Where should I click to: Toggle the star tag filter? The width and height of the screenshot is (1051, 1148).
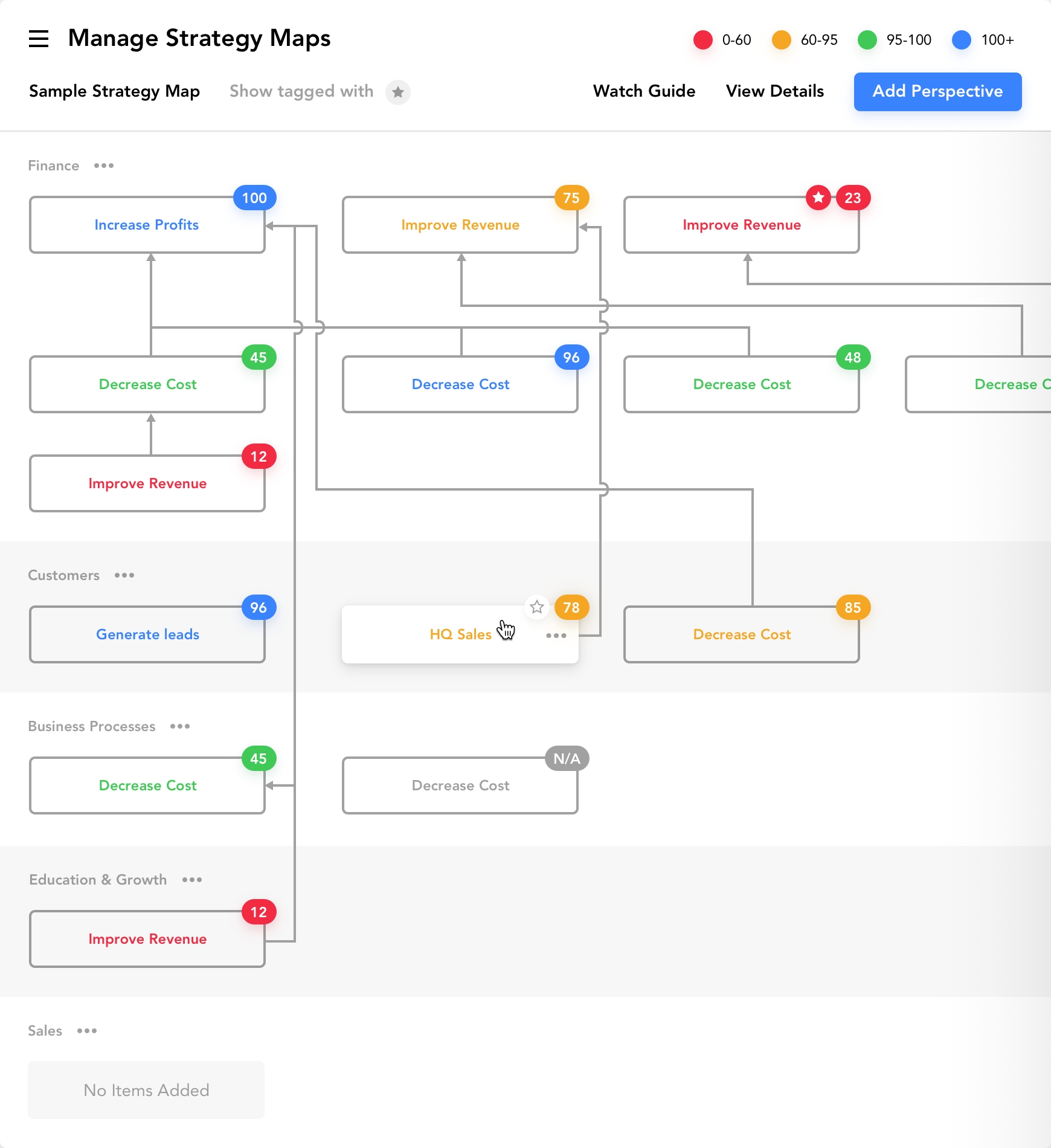(x=397, y=92)
